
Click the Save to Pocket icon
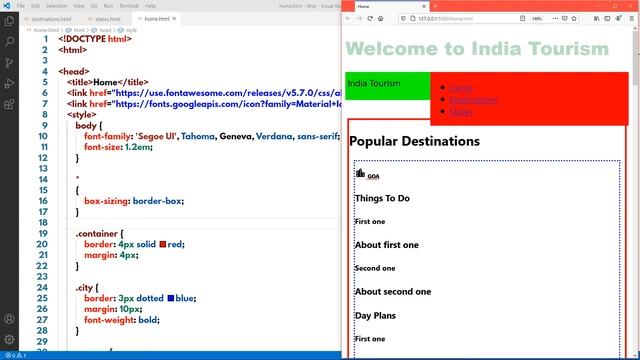point(565,18)
